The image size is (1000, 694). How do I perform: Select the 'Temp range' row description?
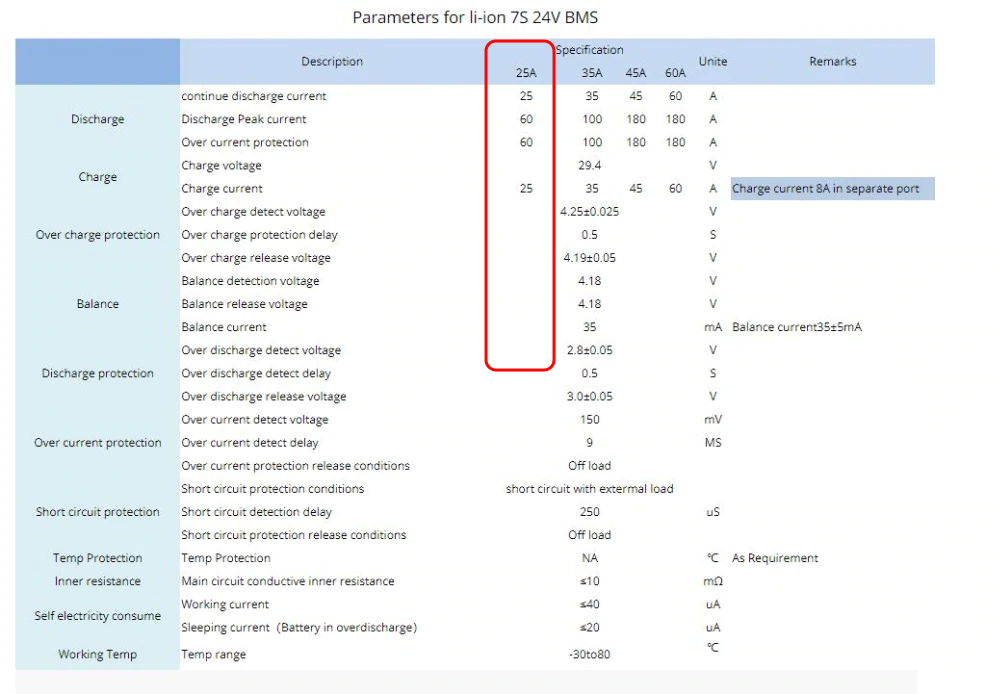point(213,654)
